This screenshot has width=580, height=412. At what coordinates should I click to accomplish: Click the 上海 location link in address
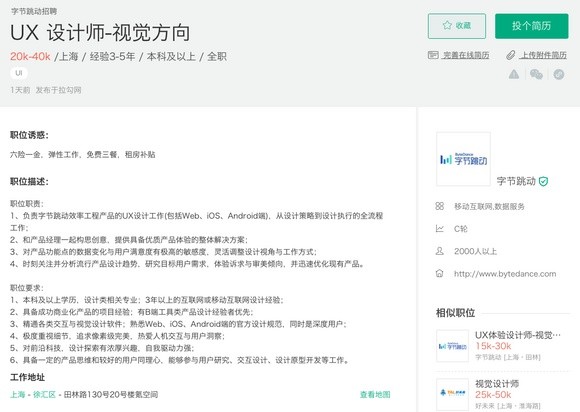coord(17,395)
